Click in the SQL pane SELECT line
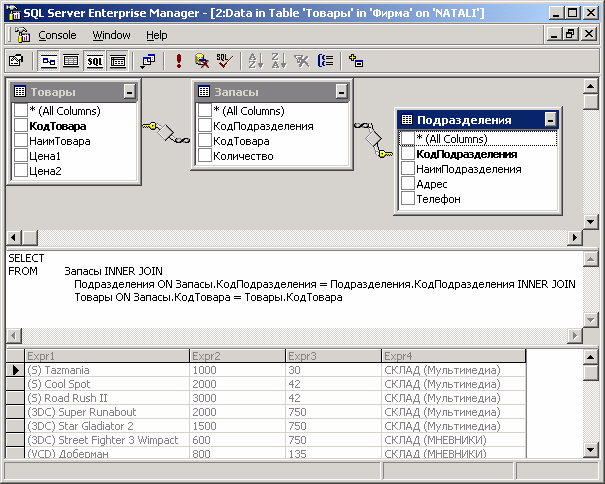The width and height of the screenshot is (605, 484). pos(26,258)
